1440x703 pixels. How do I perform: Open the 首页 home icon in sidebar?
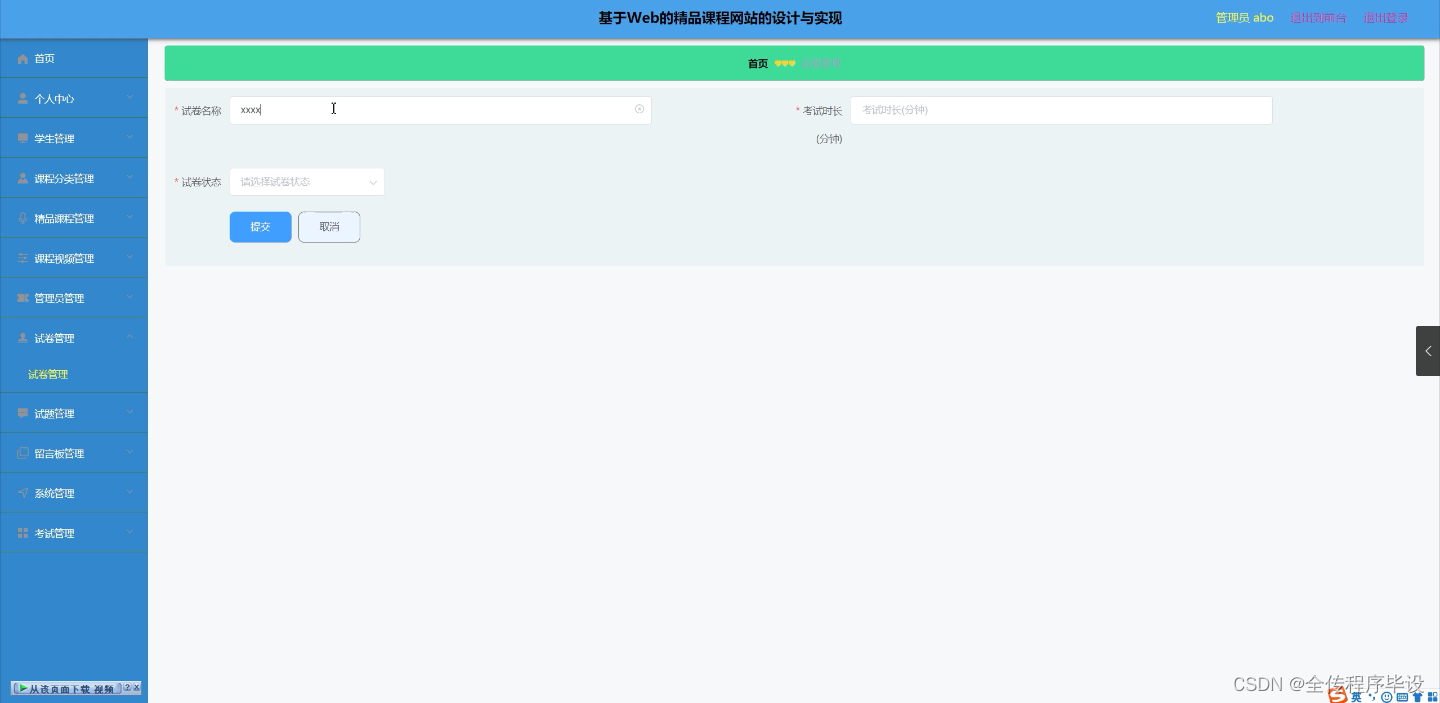[x=23, y=59]
